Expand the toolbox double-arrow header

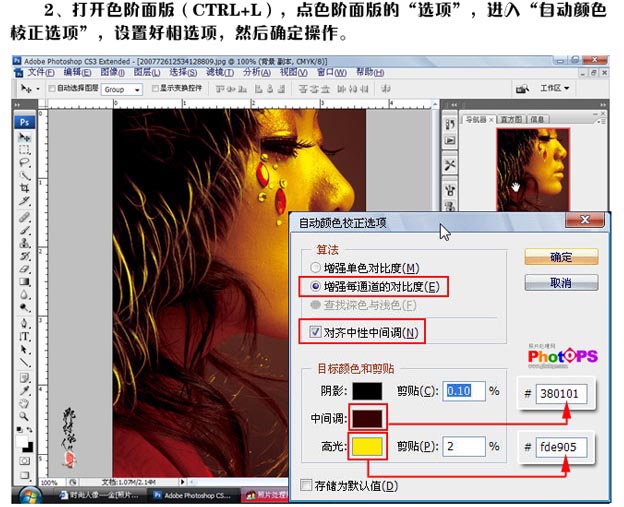(18, 105)
